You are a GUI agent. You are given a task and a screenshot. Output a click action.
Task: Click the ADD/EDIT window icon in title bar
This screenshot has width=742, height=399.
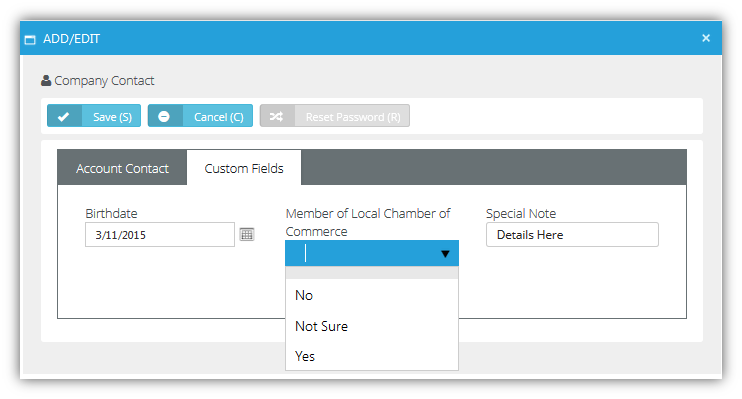pos(30,40)
